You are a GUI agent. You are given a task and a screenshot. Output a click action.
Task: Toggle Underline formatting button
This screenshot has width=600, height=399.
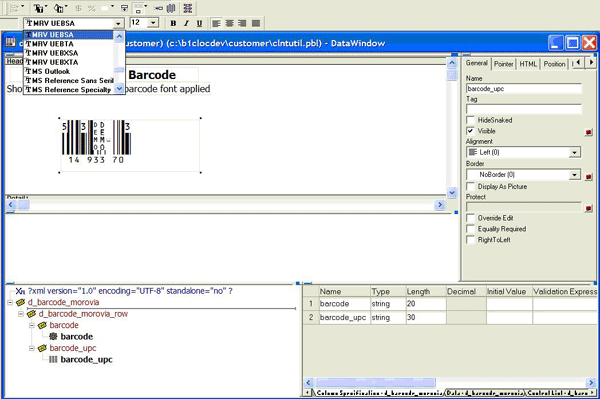tap(199, 23)
